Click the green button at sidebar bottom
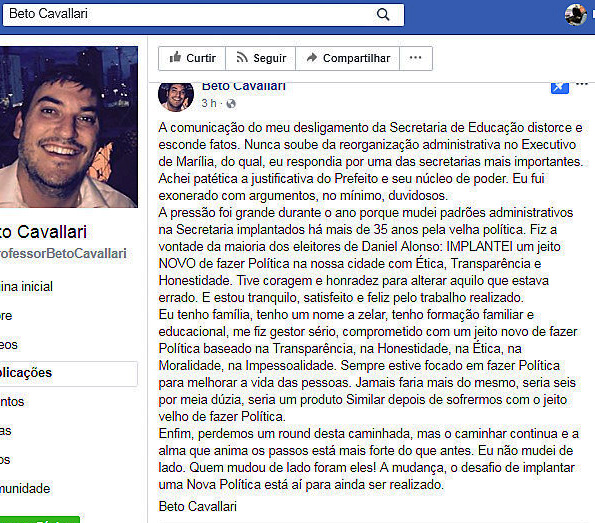The image size is (595, 523). [40, 520]
